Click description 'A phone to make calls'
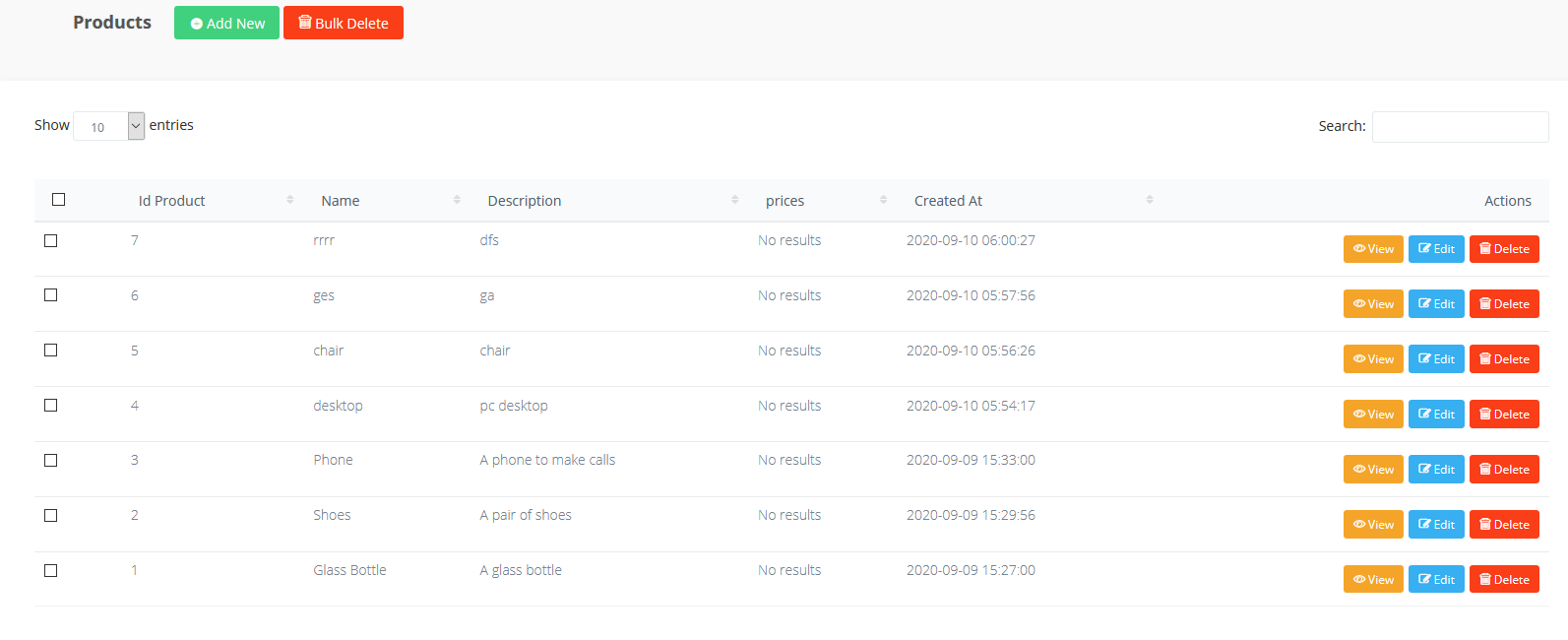 click(x=547, y=460)
